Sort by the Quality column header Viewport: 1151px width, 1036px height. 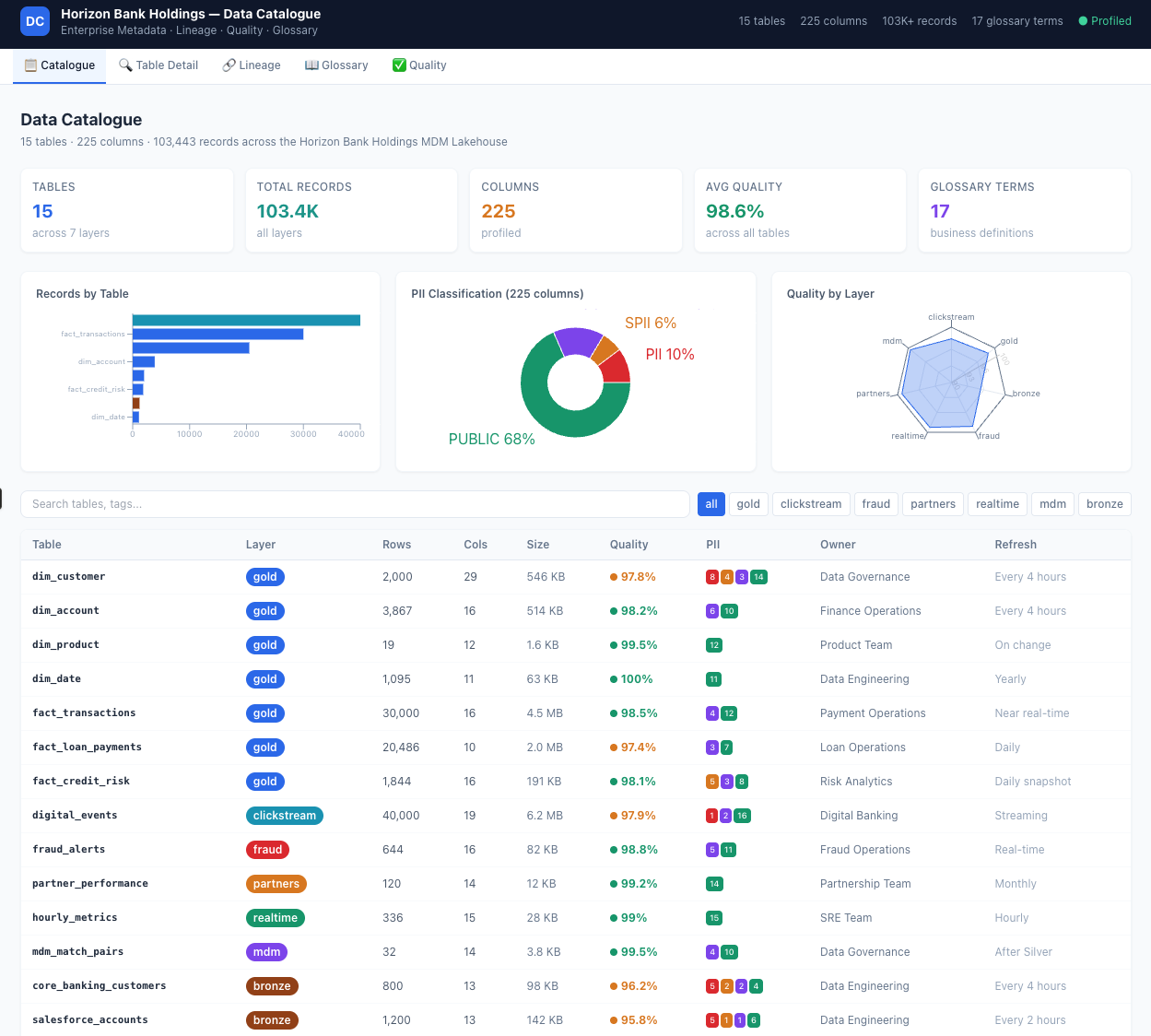click(628, 545)
